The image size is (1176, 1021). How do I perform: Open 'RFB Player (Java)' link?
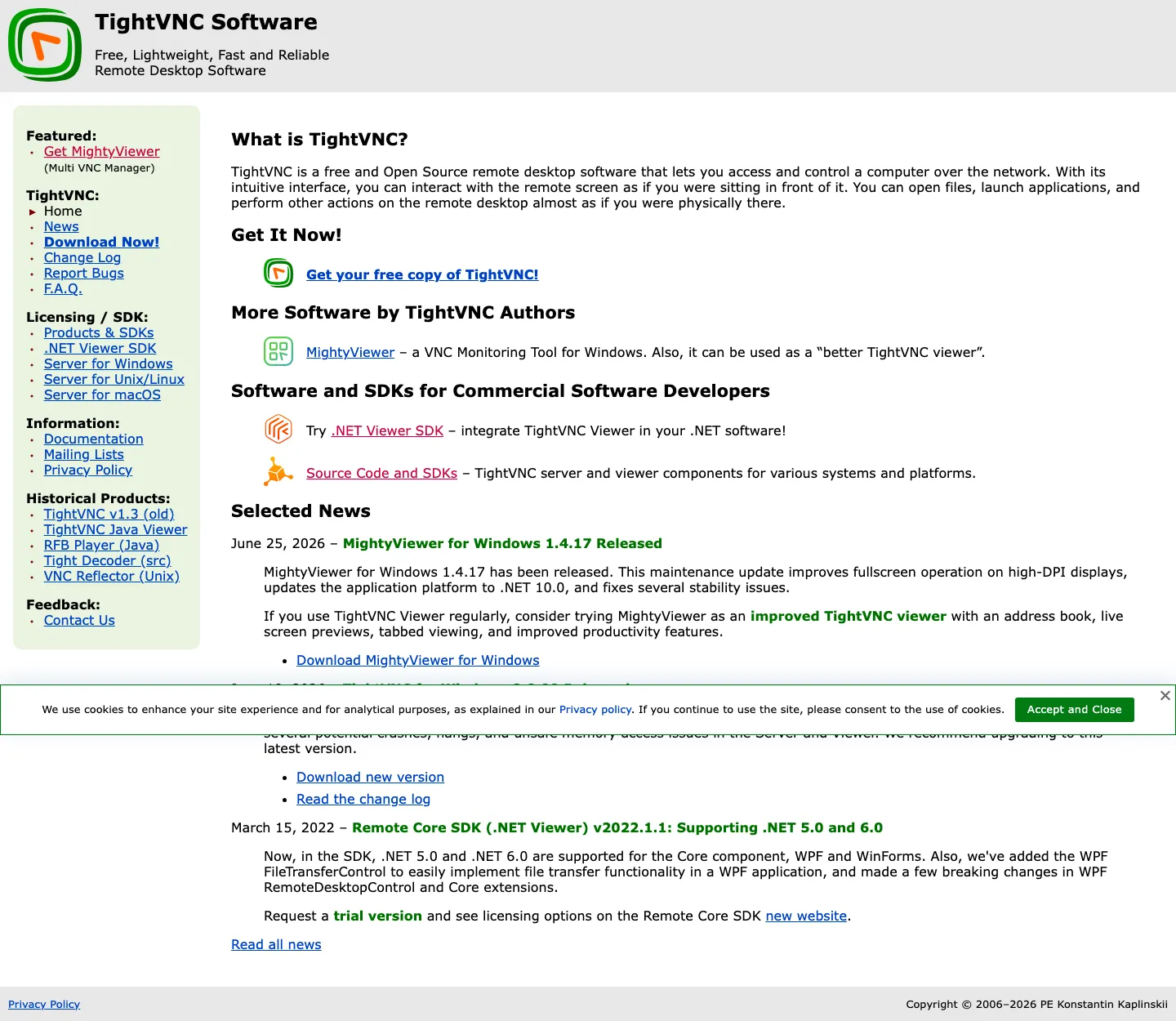pyautogui.click(x=101, y=545)
